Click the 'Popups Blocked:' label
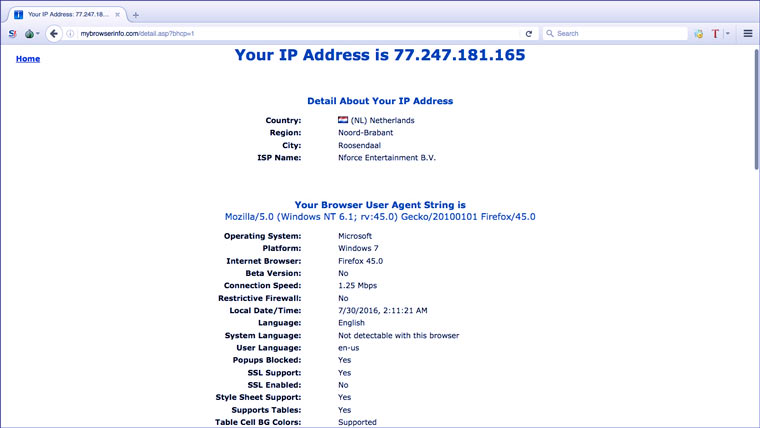 click(x=267, y=360)
